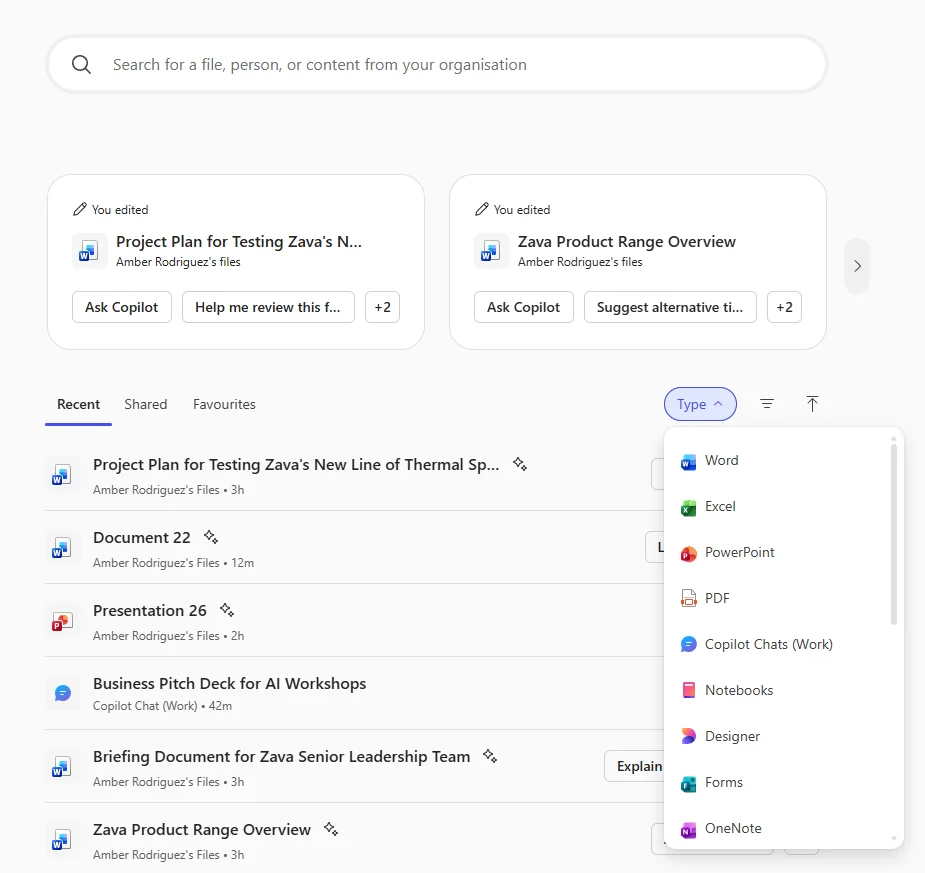Image resolution: width=925 pixels, height=873 pixels.
Task: Open Project Plan for Testing Zava's New Line
Action: (296, 465)
